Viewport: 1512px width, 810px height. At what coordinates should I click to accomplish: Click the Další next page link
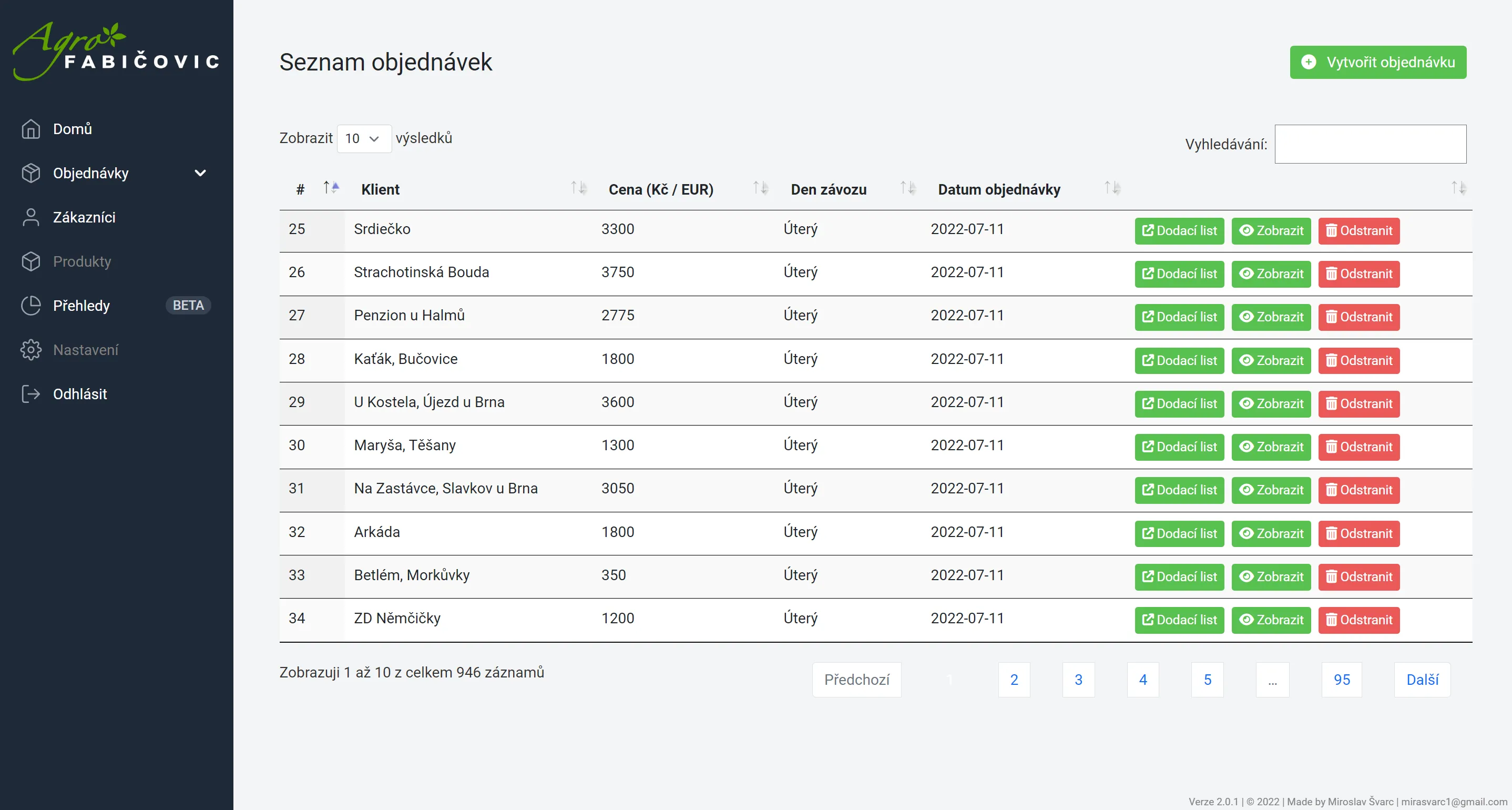click(x=1422, y=680)
